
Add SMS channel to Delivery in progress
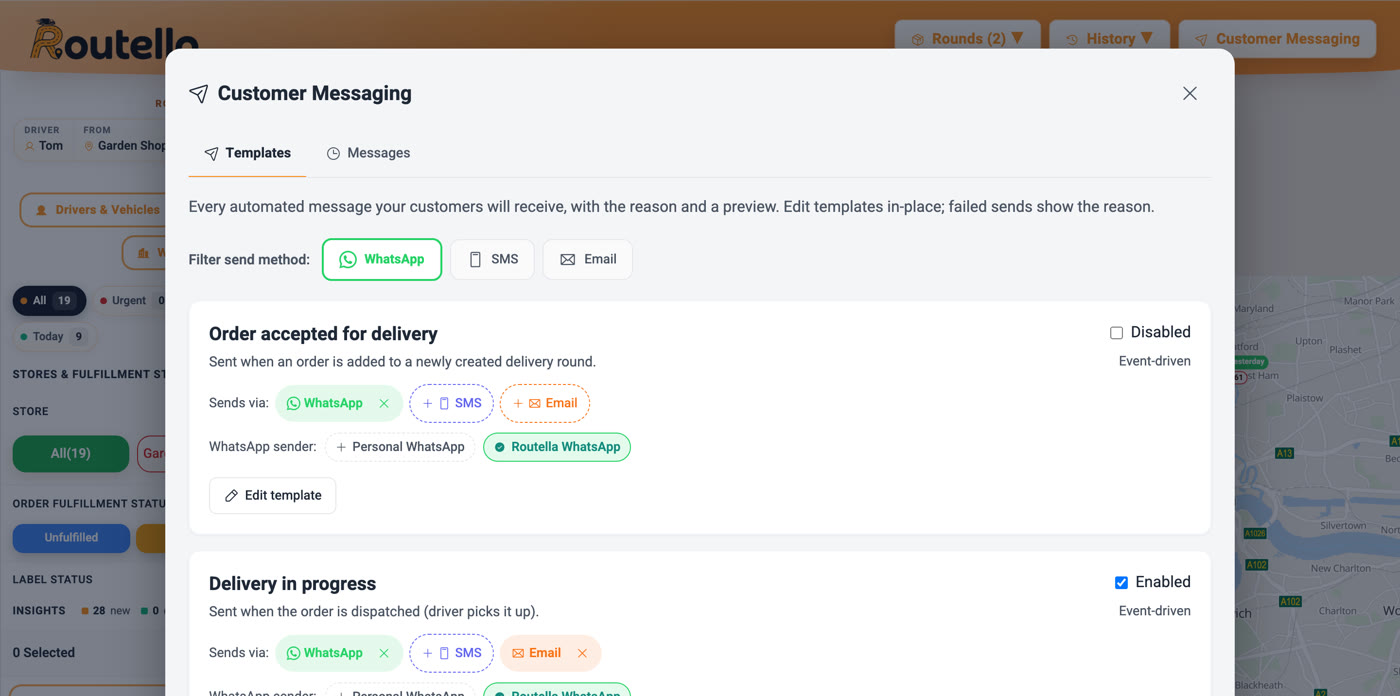(x=451, y=653)
